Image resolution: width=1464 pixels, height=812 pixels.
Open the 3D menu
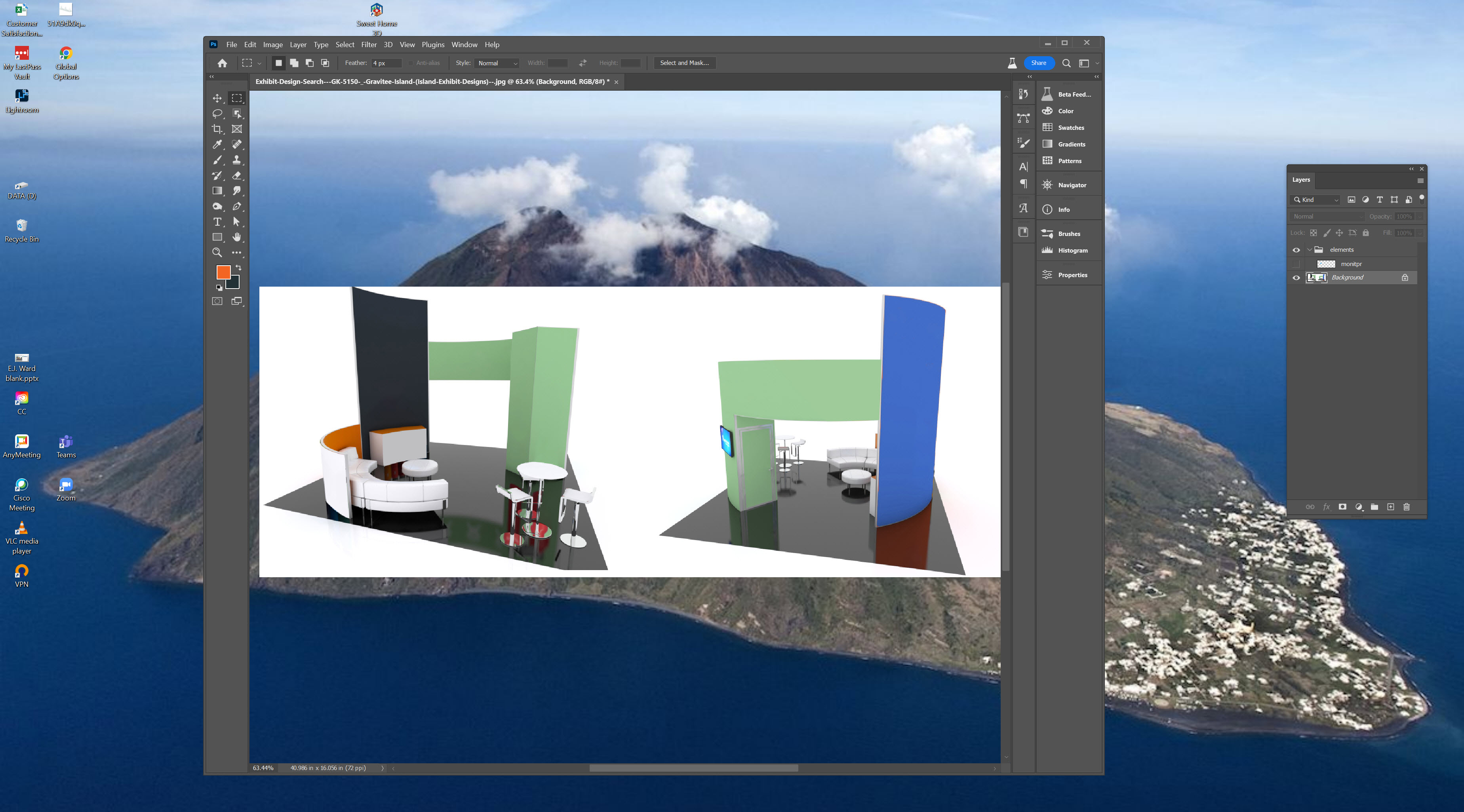[388, 44]
